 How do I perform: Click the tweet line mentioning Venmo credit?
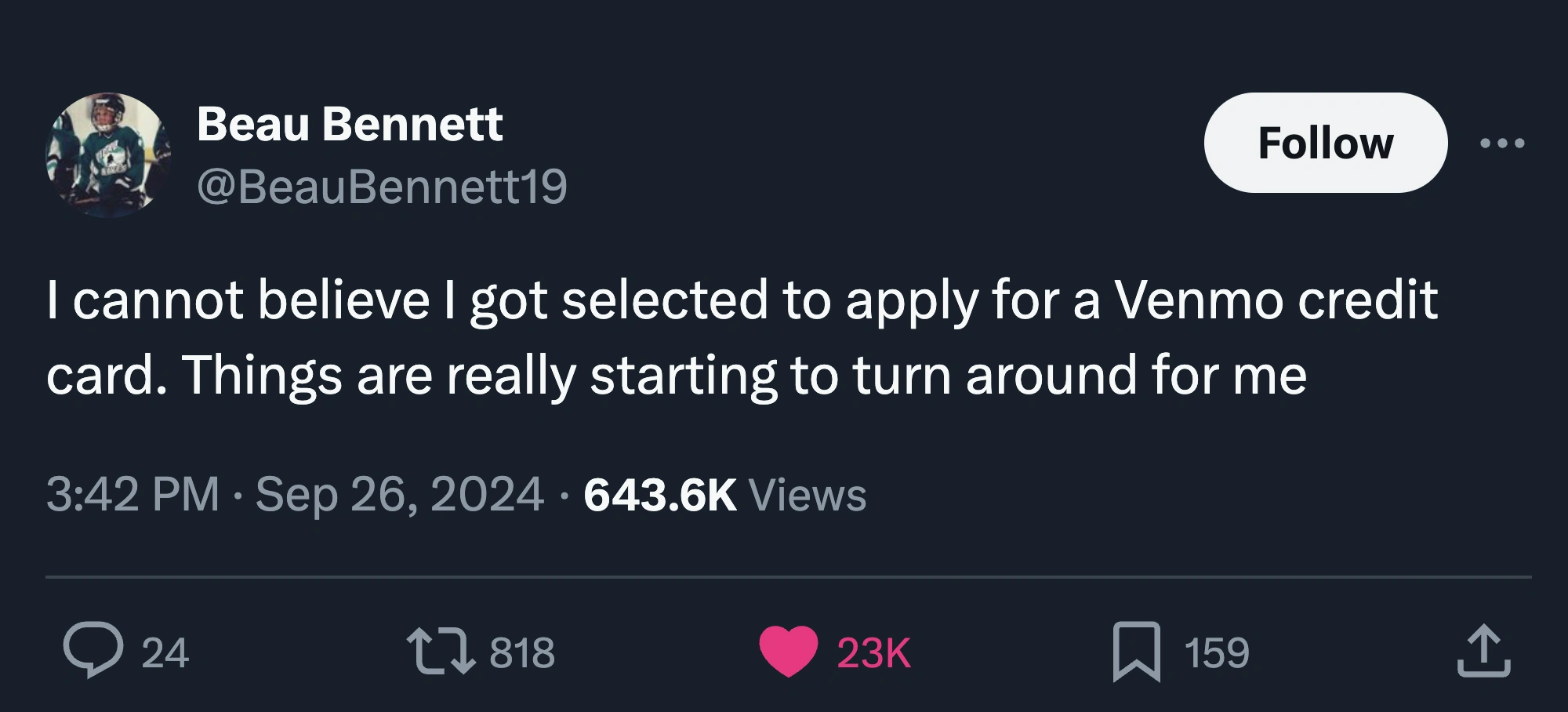pyautogui.click(x=742, y=300)
